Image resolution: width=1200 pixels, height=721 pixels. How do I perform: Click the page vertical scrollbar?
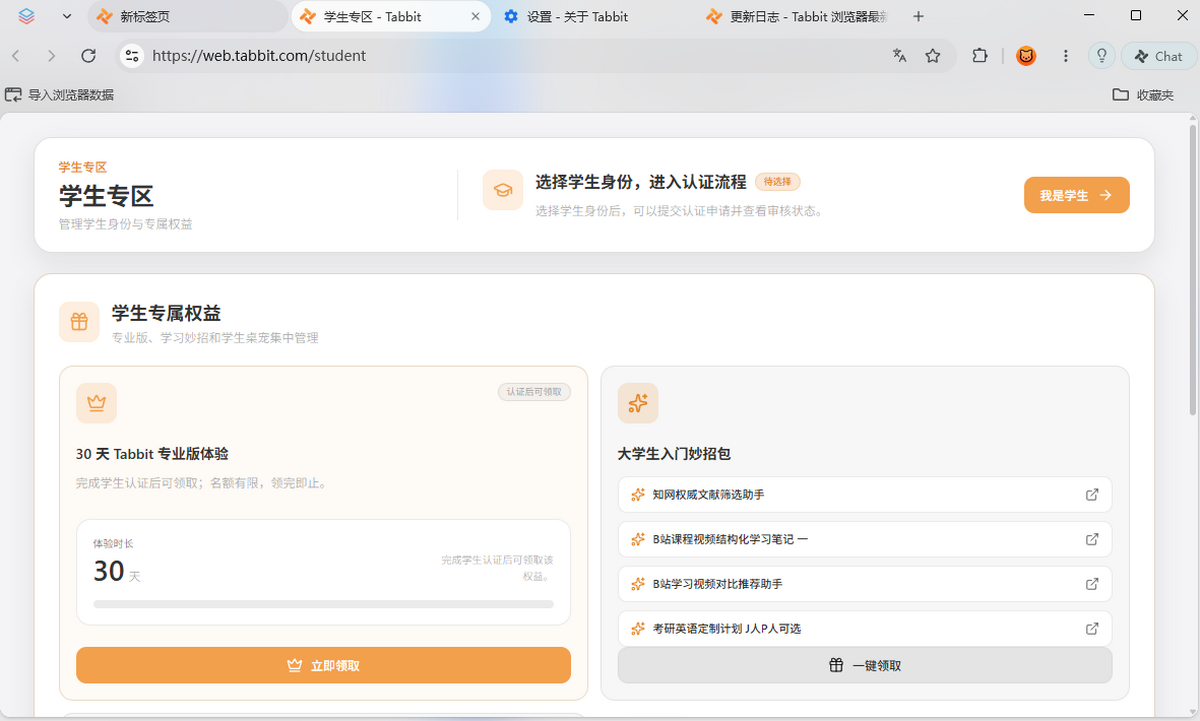tap(1193, 270)
